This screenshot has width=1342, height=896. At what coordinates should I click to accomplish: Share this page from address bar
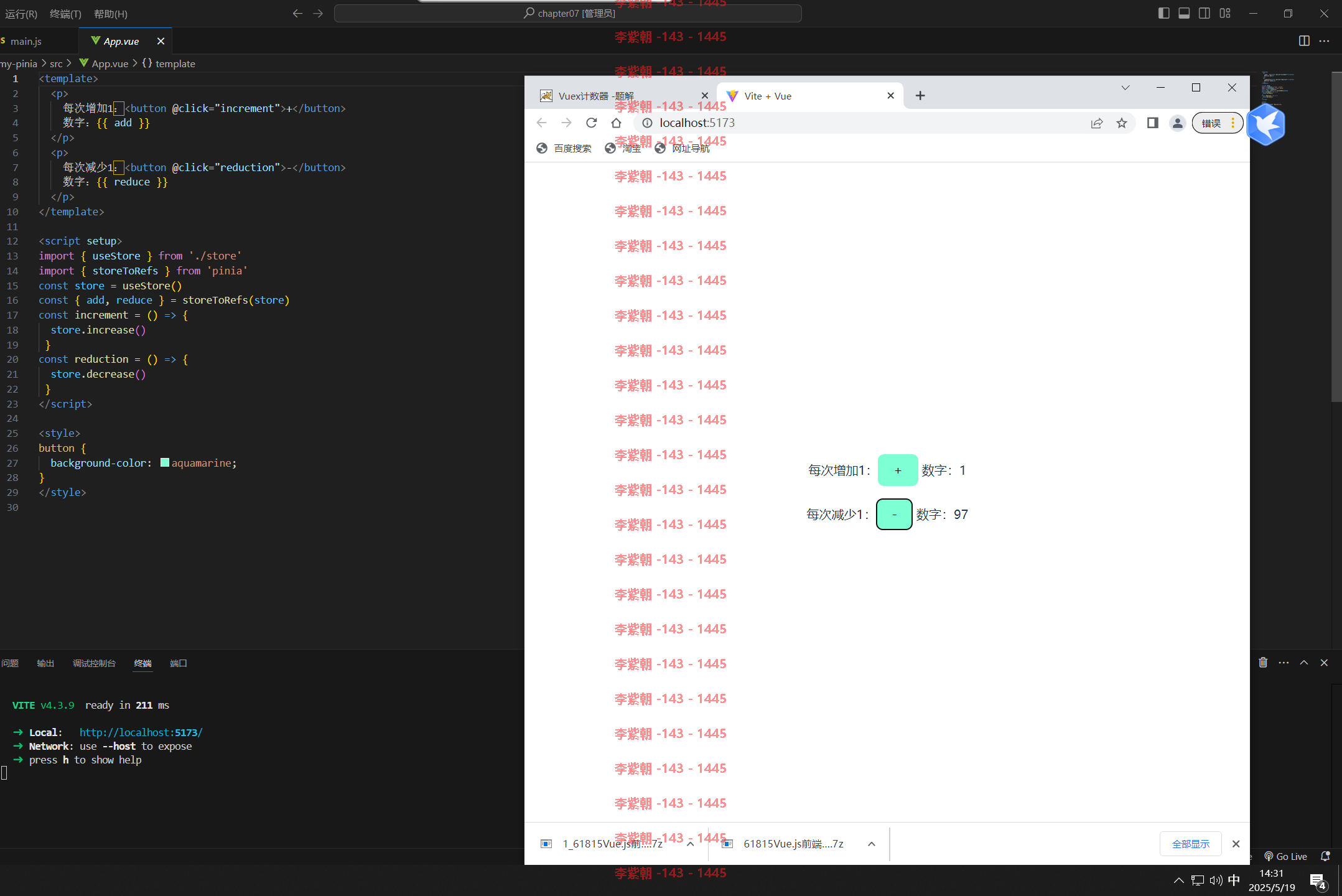point(1097,123)
